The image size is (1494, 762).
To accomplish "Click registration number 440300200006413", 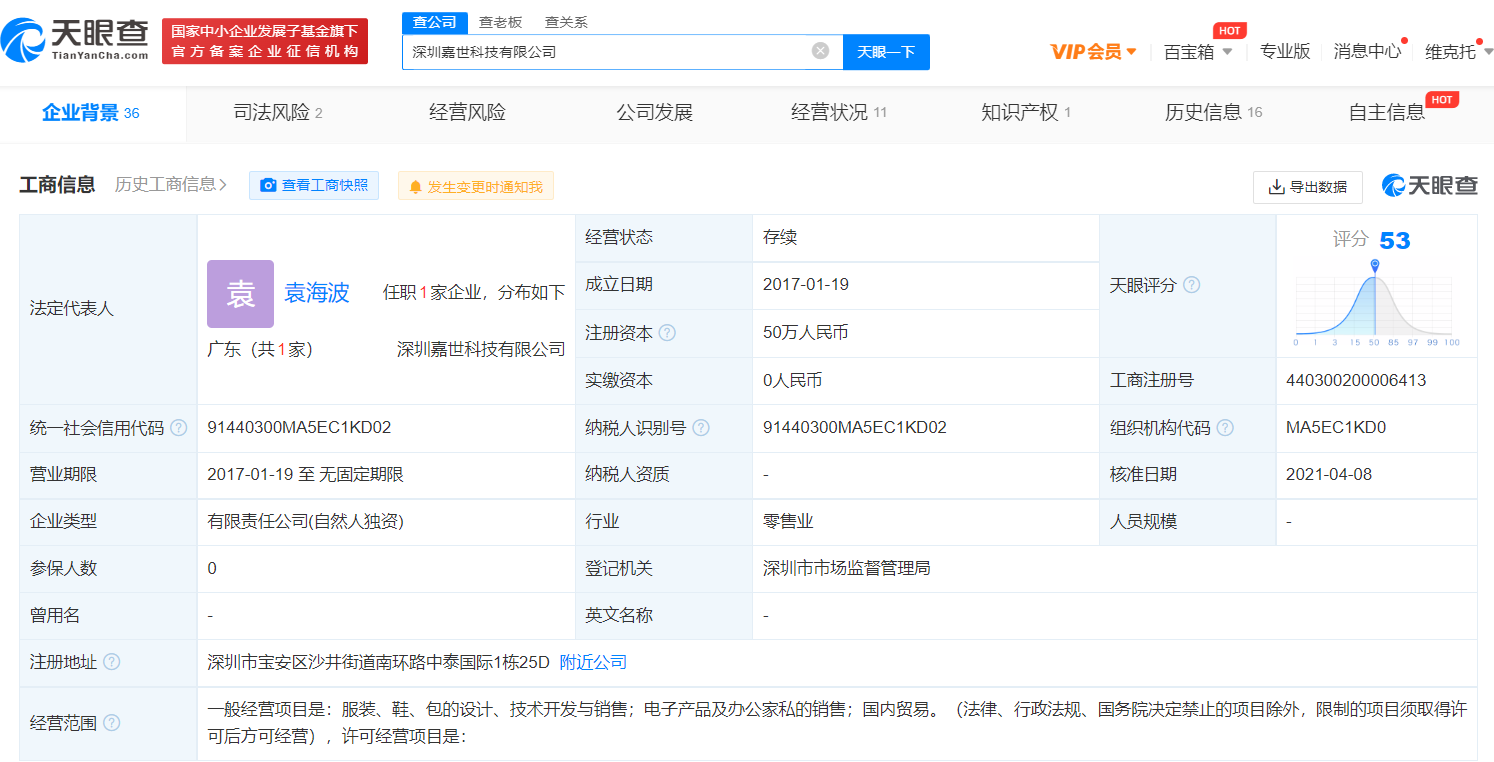I will [x=1356, y=381].
